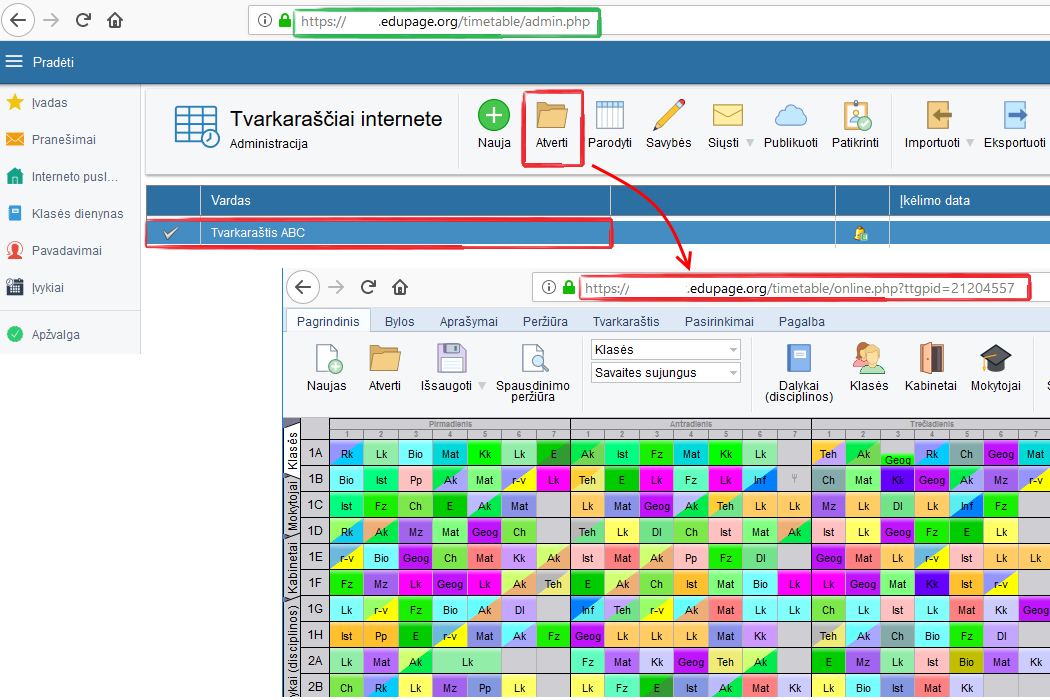Open timetable with Atverti folder icon

(551, 116)
